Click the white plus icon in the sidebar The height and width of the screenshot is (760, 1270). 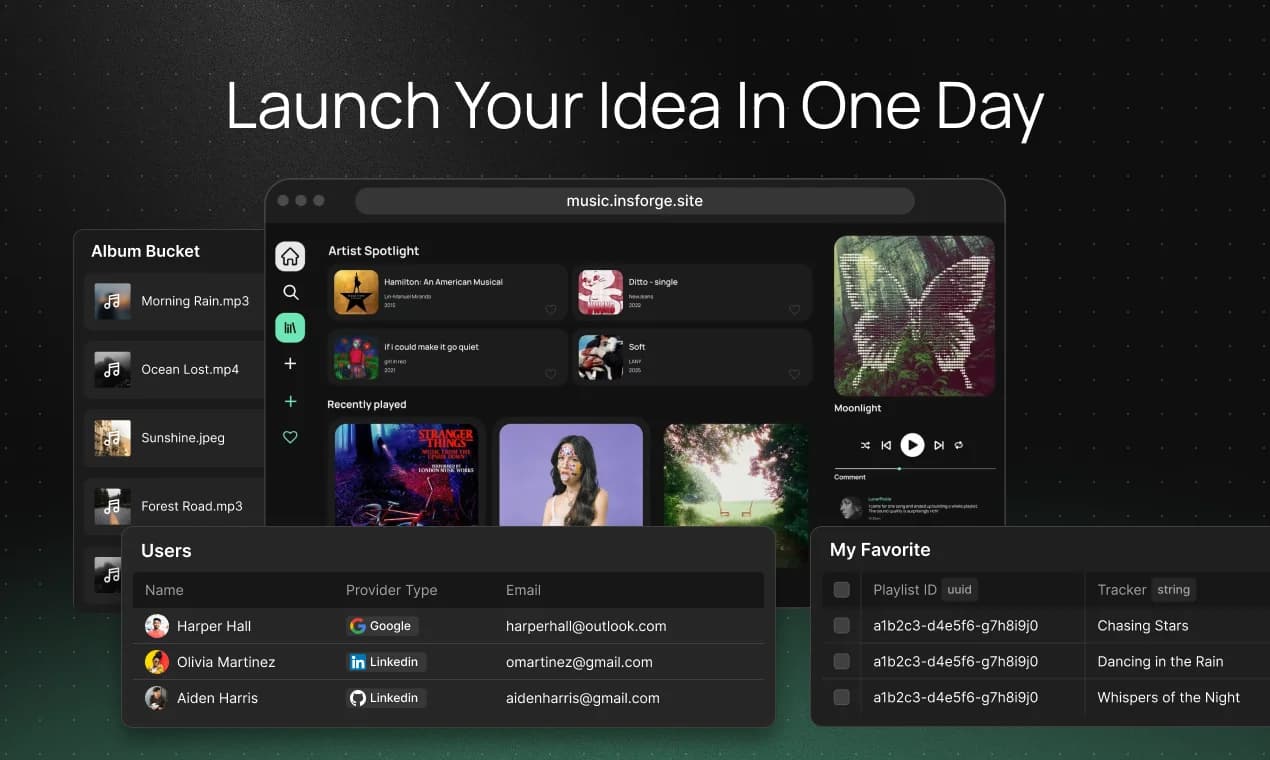[290, 363]
